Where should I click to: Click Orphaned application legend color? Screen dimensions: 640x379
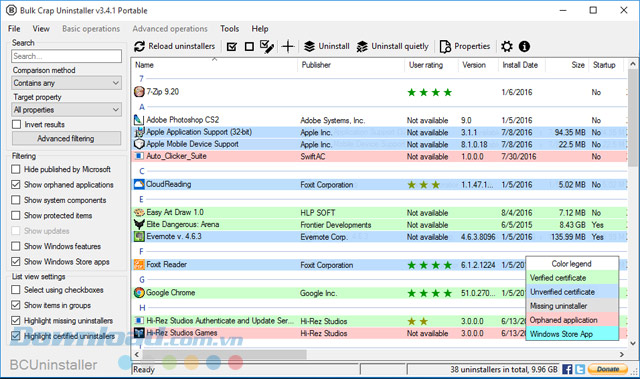click(x=572, y=320)
